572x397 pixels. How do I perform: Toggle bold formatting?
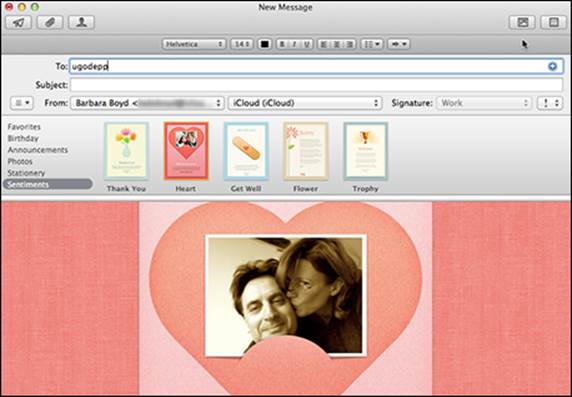[282, 44]
